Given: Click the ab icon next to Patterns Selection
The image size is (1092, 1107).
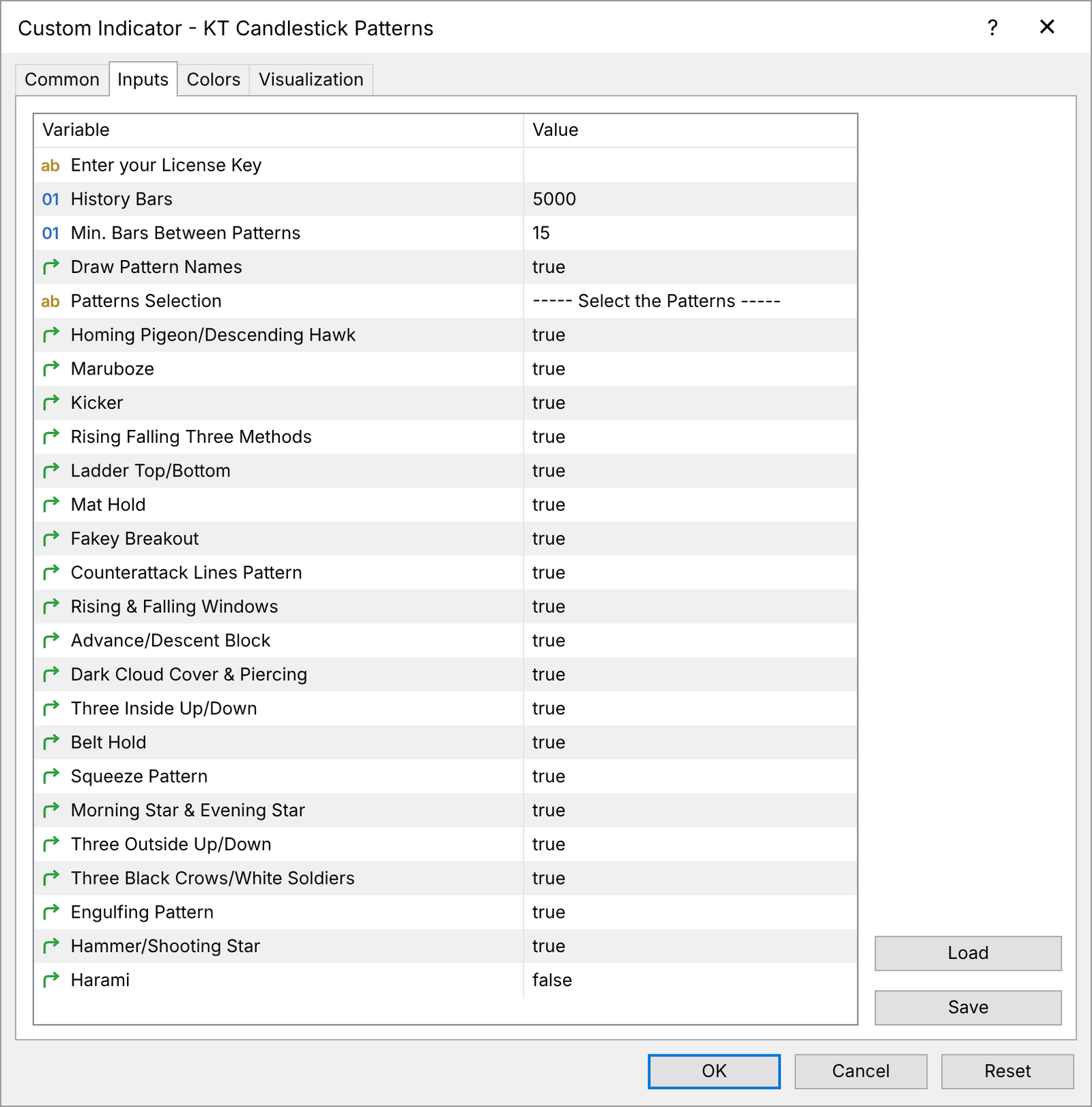Looking at the screenshot, I should (51, 302).
